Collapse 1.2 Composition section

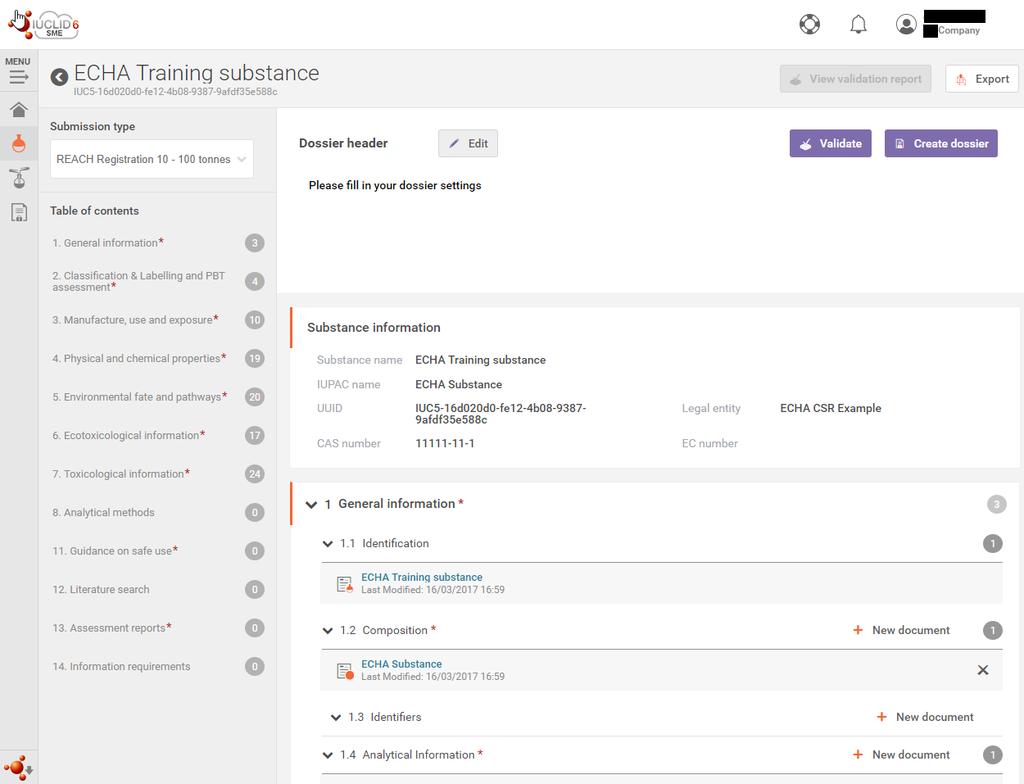click(327, 630)
